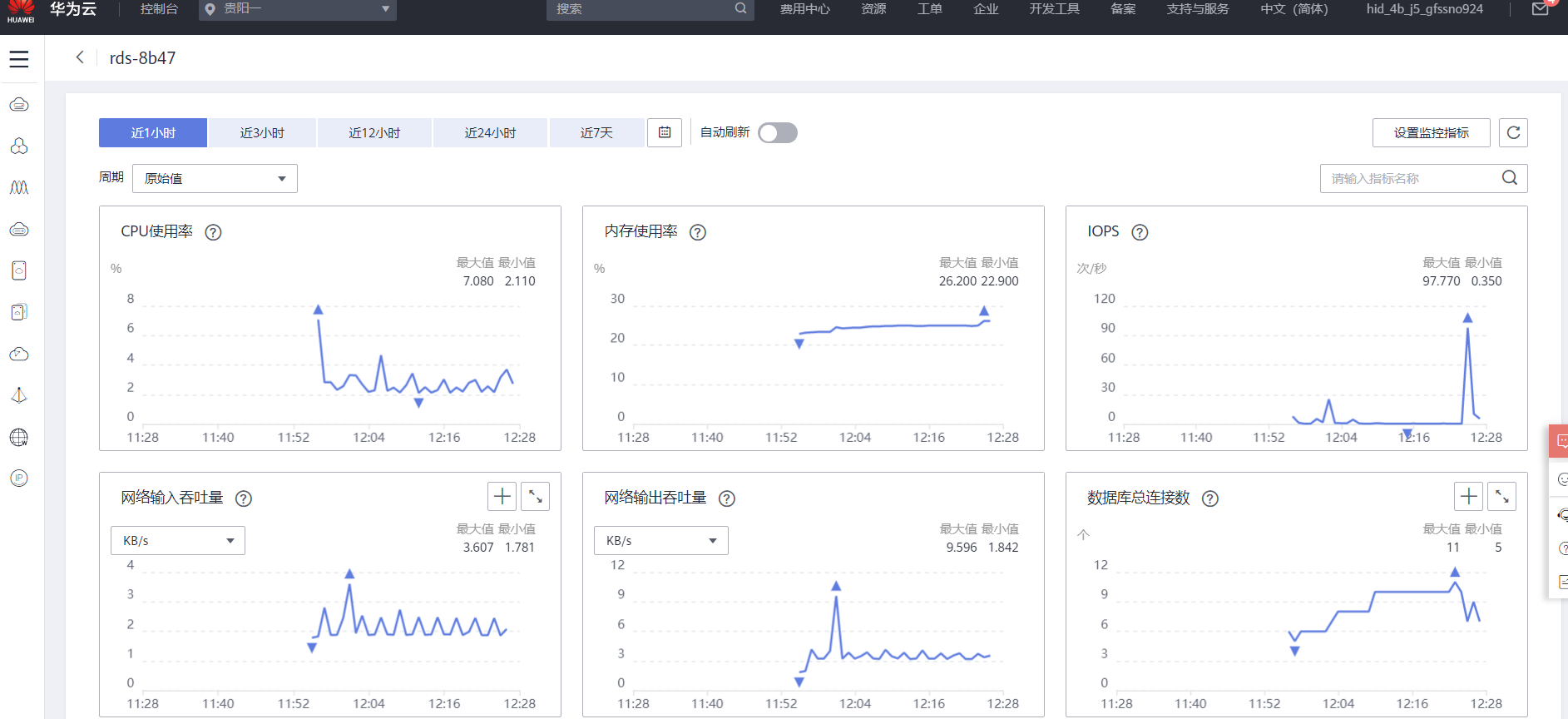Open the first cloud server sidebar icon

coord(19,105)
